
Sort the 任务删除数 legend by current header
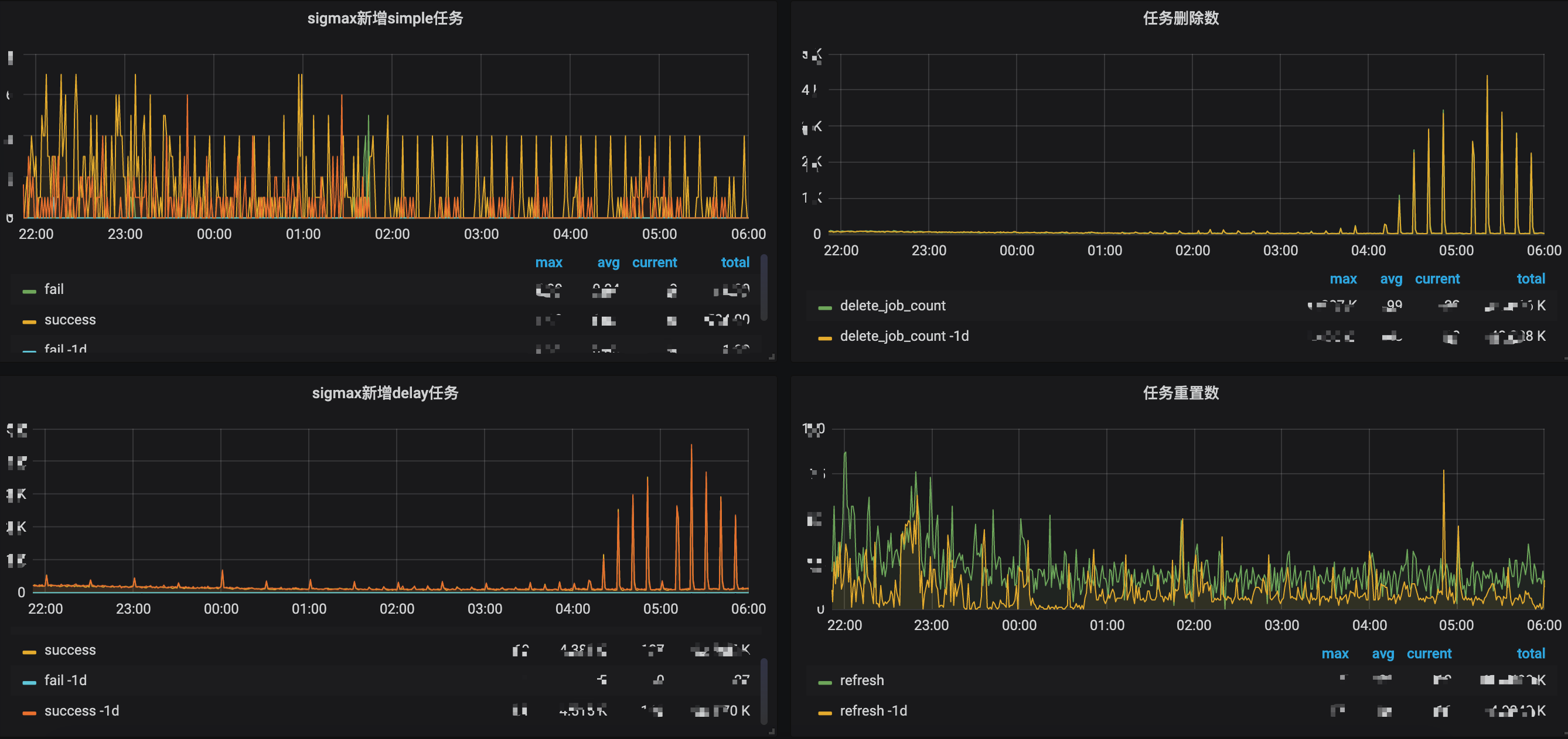(1437, 279)
